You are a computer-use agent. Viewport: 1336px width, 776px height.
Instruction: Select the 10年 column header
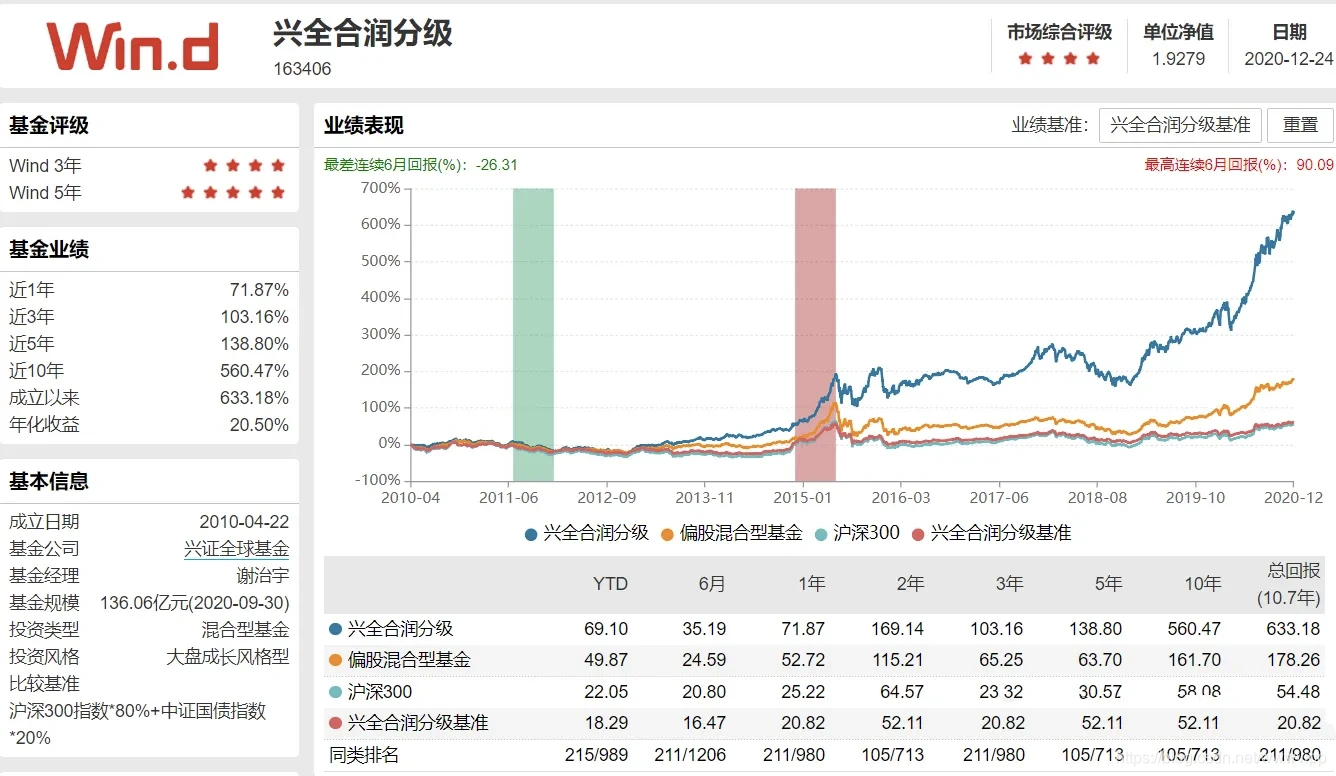point(1202,584)
